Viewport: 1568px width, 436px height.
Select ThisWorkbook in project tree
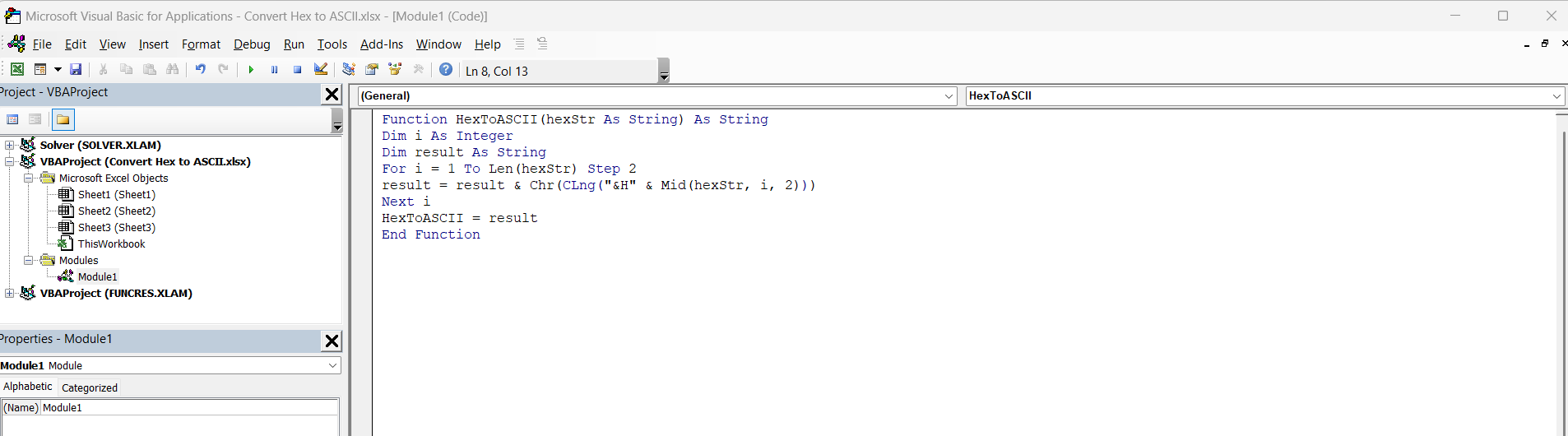click(x=111, y=244)
